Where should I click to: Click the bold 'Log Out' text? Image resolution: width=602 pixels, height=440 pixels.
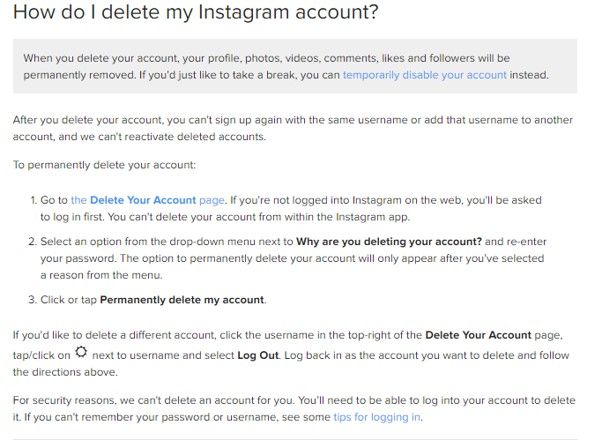coord(258,355)
